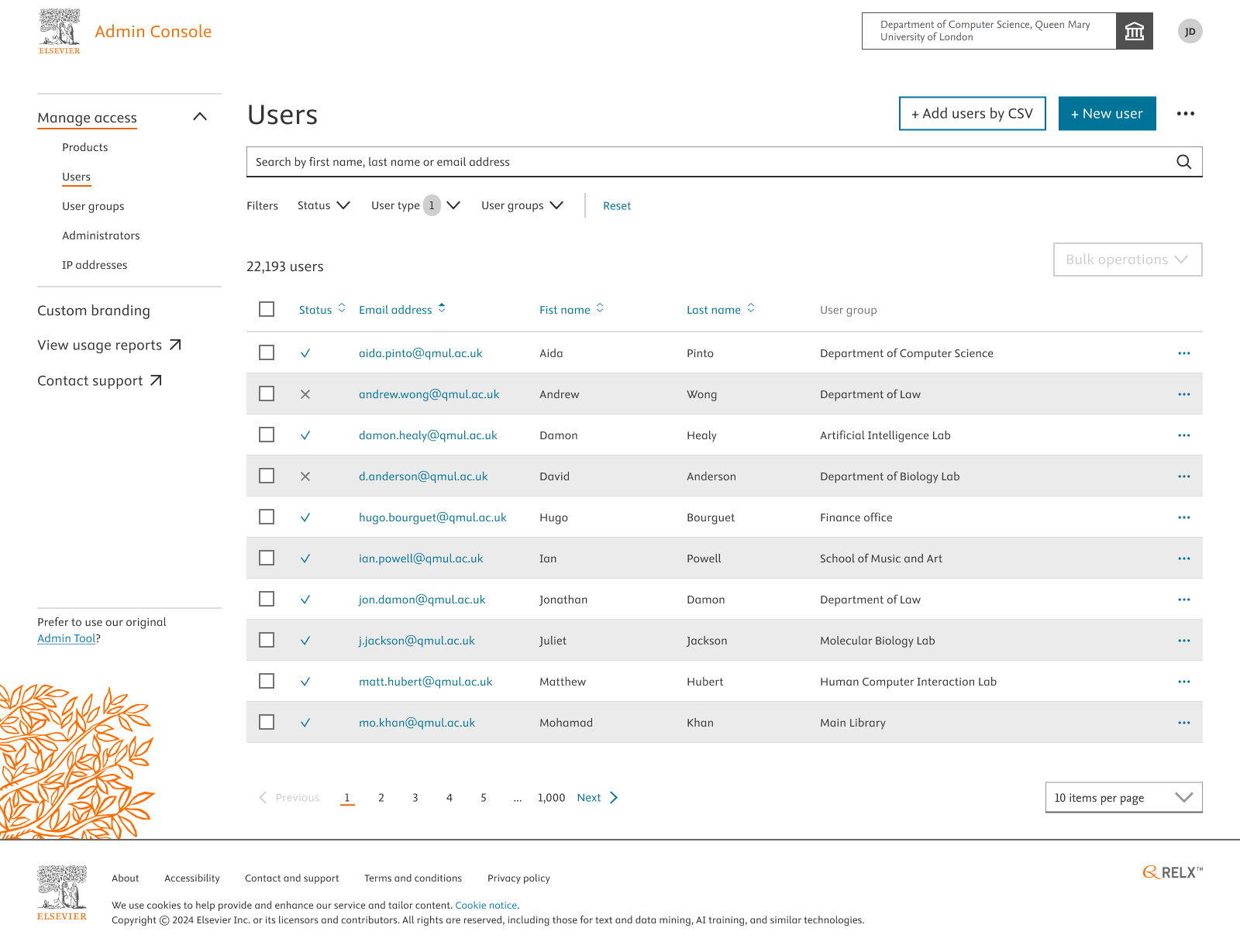Open the Cookie notice link
Screen dimensions: 1240x952
click(x=486, y=905)
